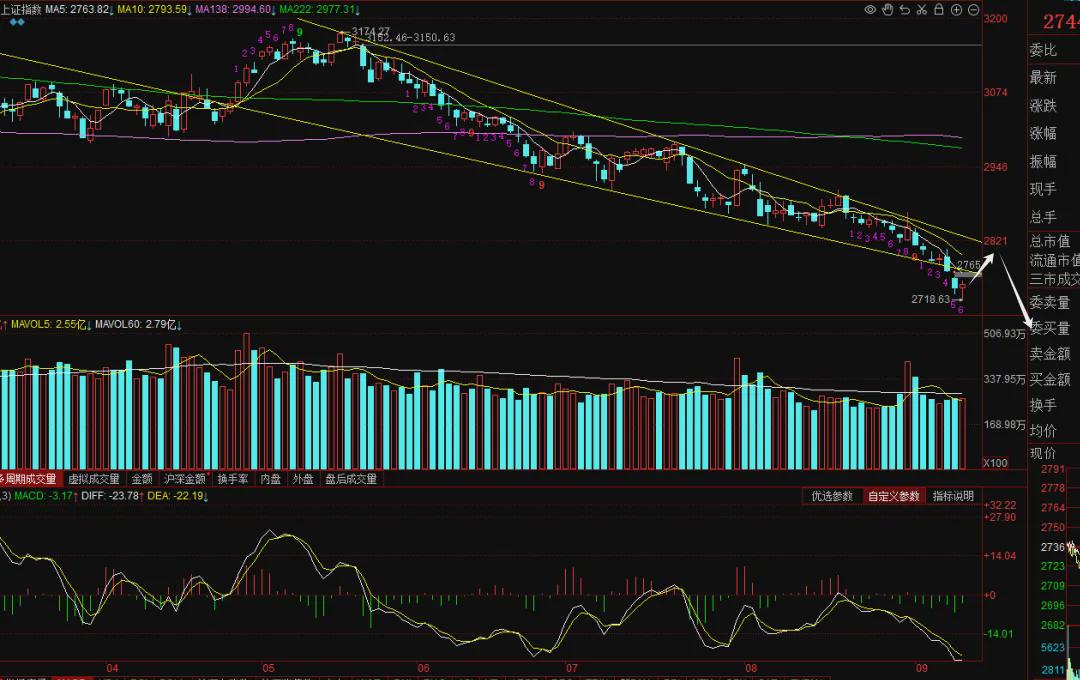The height and width of the screenshot is (680, 1080).
Task: Click the 04 month marker on time axis
Action: 112,668
